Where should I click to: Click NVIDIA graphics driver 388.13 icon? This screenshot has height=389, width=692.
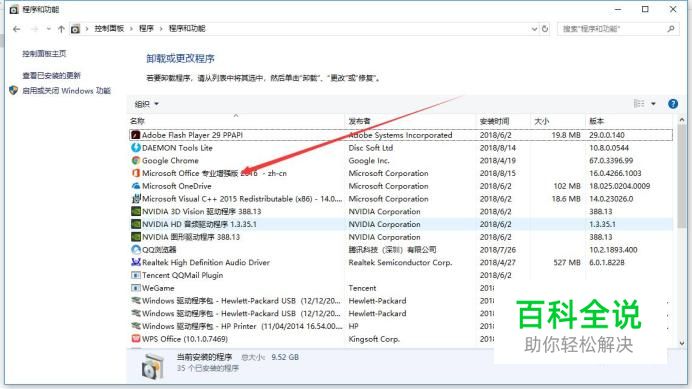[x=136, y=237]
